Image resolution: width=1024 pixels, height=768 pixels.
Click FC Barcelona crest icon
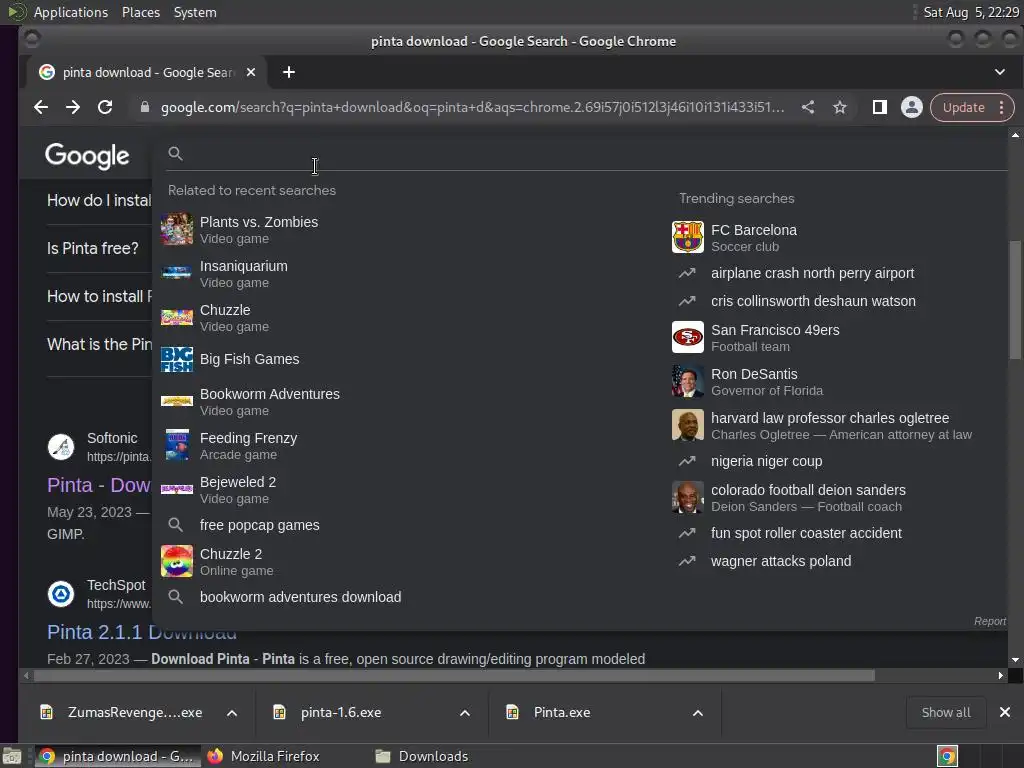pos(688,237)
